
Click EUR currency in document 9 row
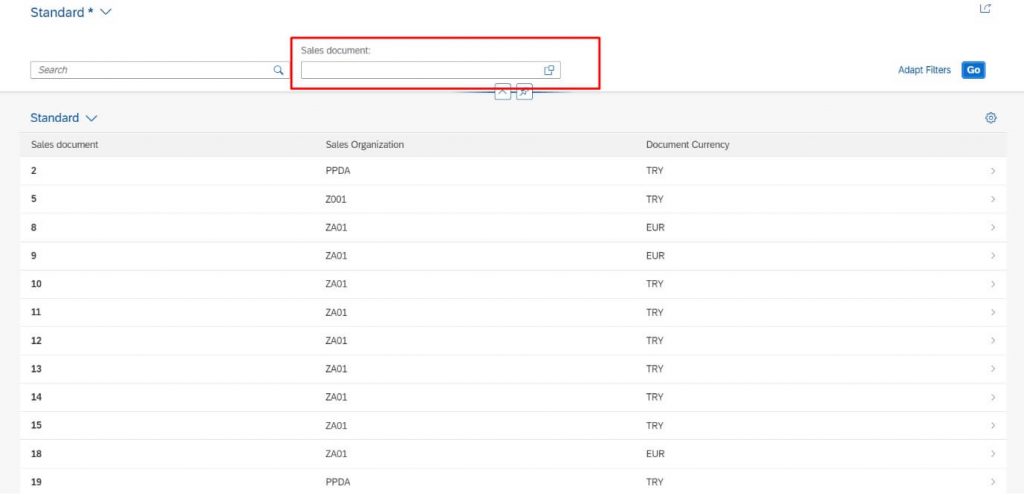[x=655, y=256]
